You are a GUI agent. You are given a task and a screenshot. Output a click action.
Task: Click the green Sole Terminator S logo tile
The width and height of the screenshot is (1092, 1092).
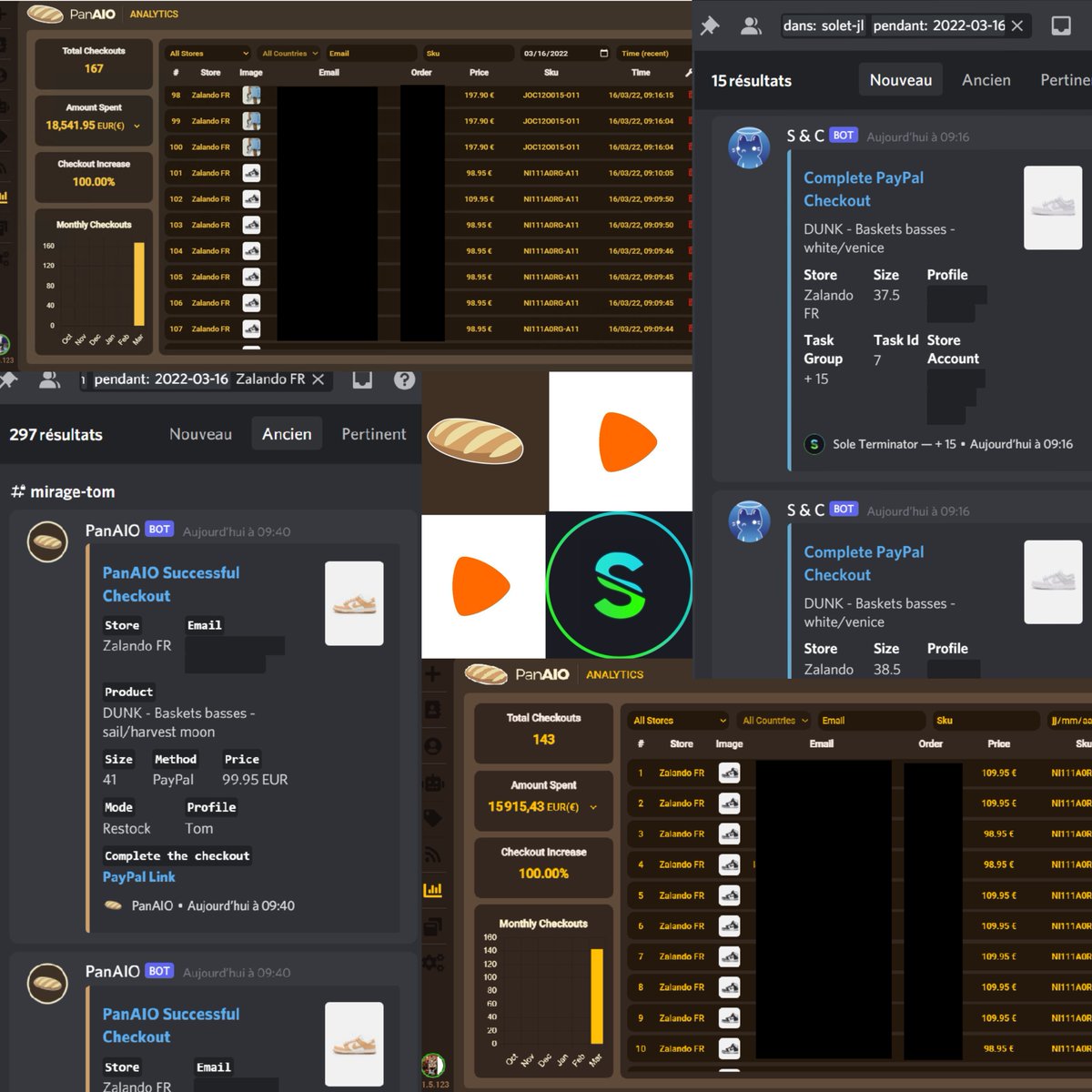point(619,585)
